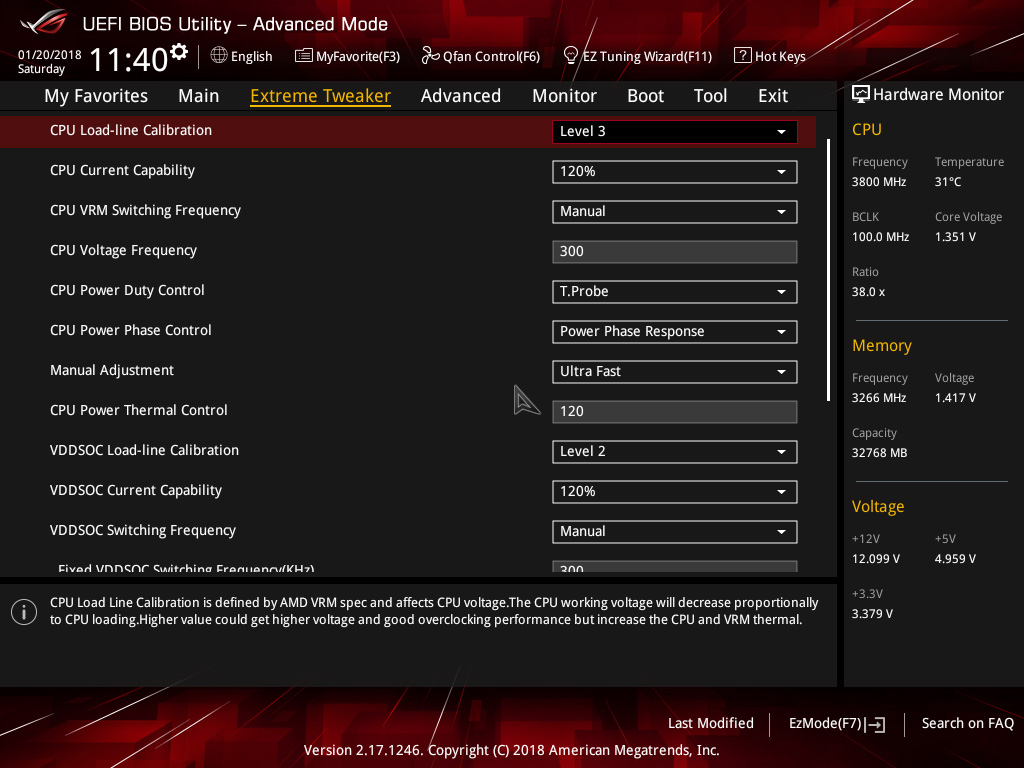This screenshot has height=768, width=1024.
Task: Click the EZ Tuning Wizard bulb icon
Action: click(571, 56)
